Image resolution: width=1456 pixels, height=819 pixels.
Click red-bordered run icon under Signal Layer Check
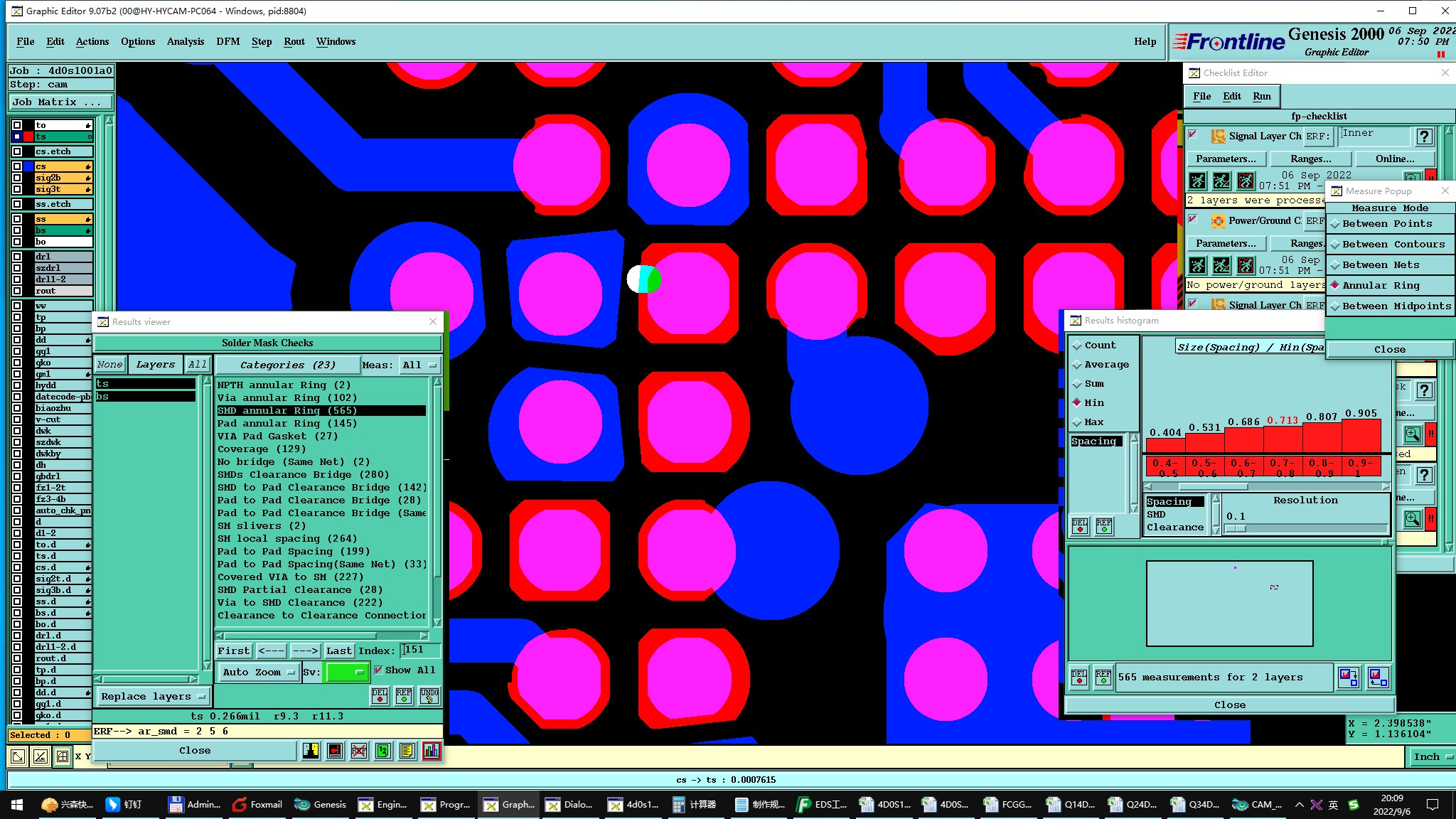pyautogui.click(x=1246, y=181)
